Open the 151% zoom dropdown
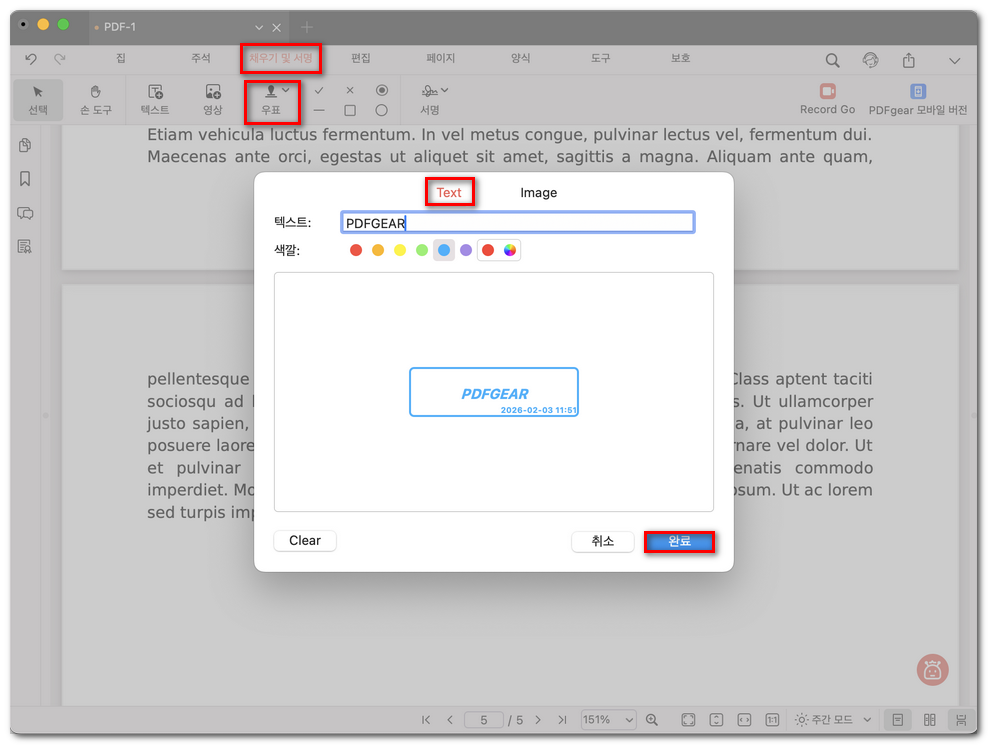This screenshot has height=745, width=988. click(609, 720)
